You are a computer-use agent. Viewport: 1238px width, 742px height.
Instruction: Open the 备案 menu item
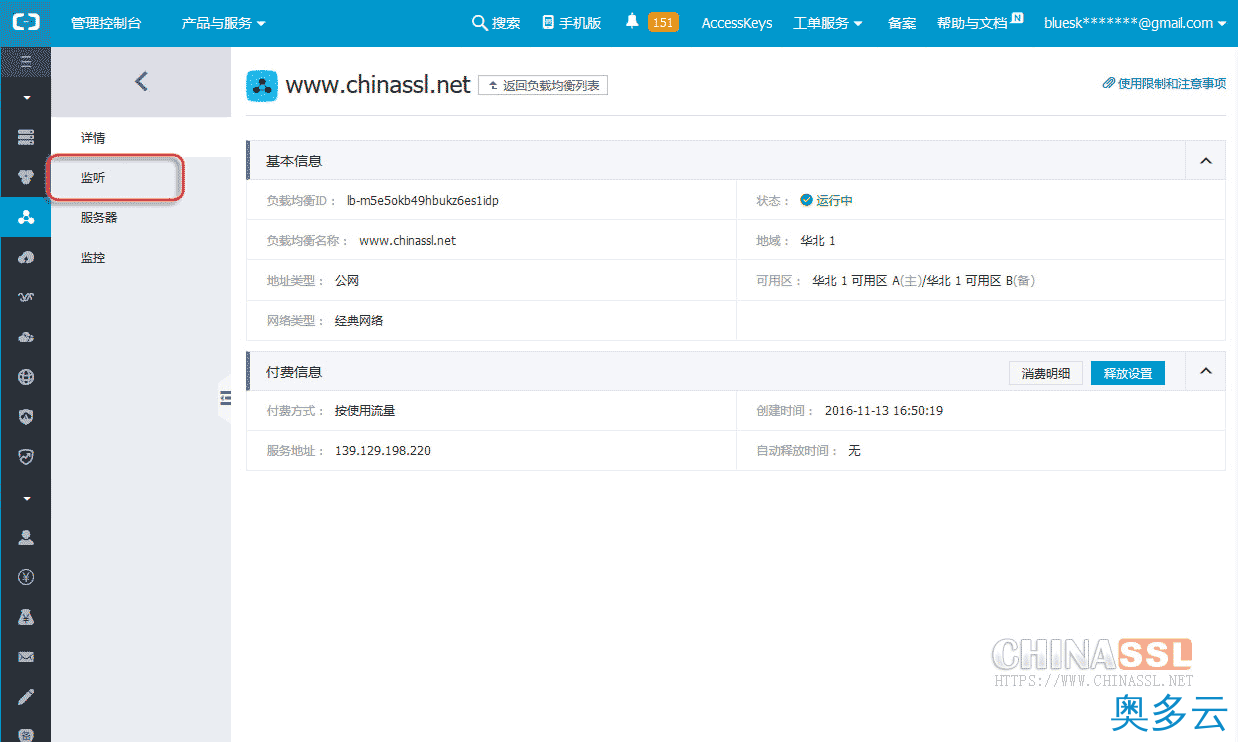pos(902,23)
